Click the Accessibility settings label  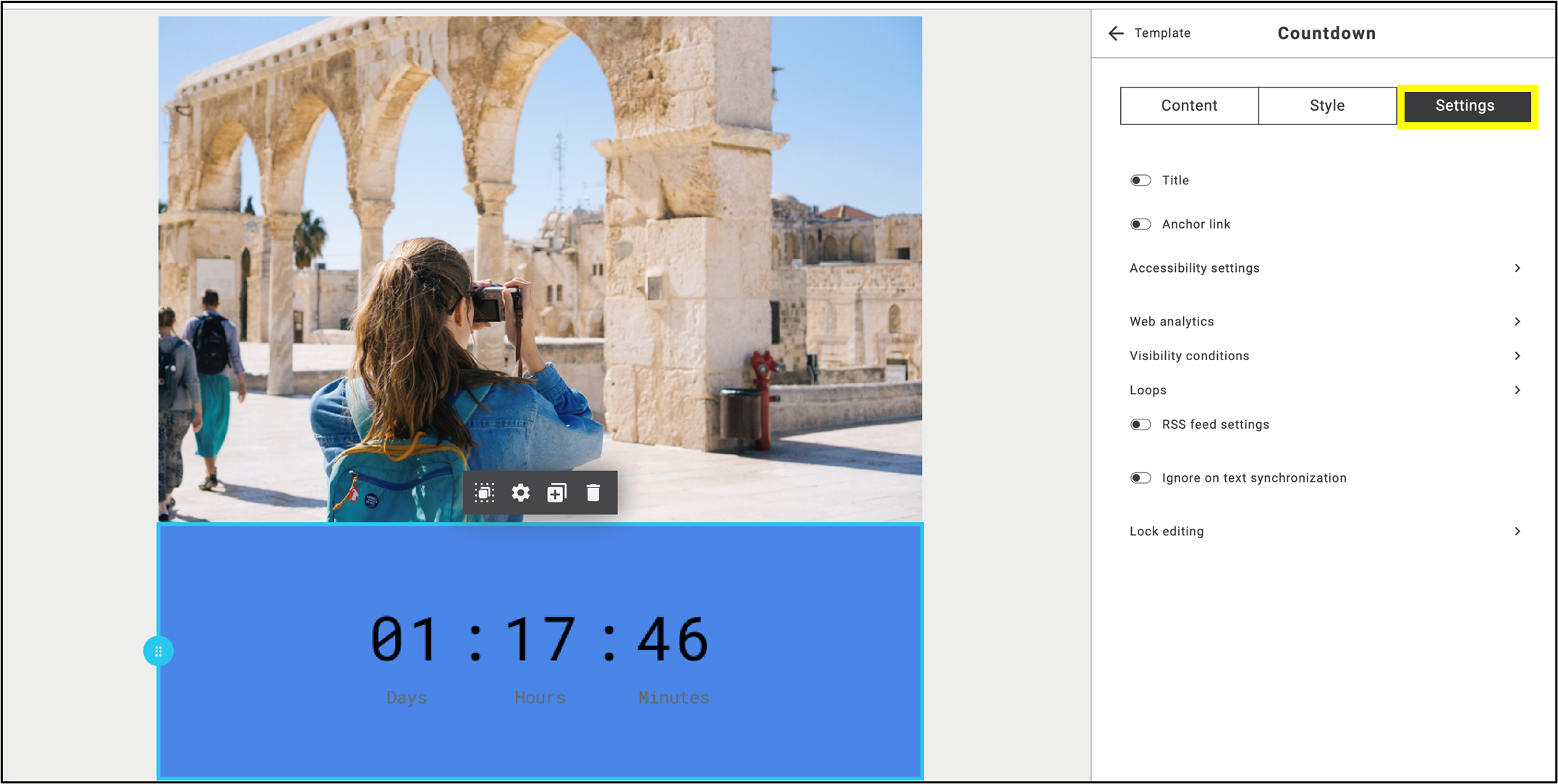[1195, 268]
